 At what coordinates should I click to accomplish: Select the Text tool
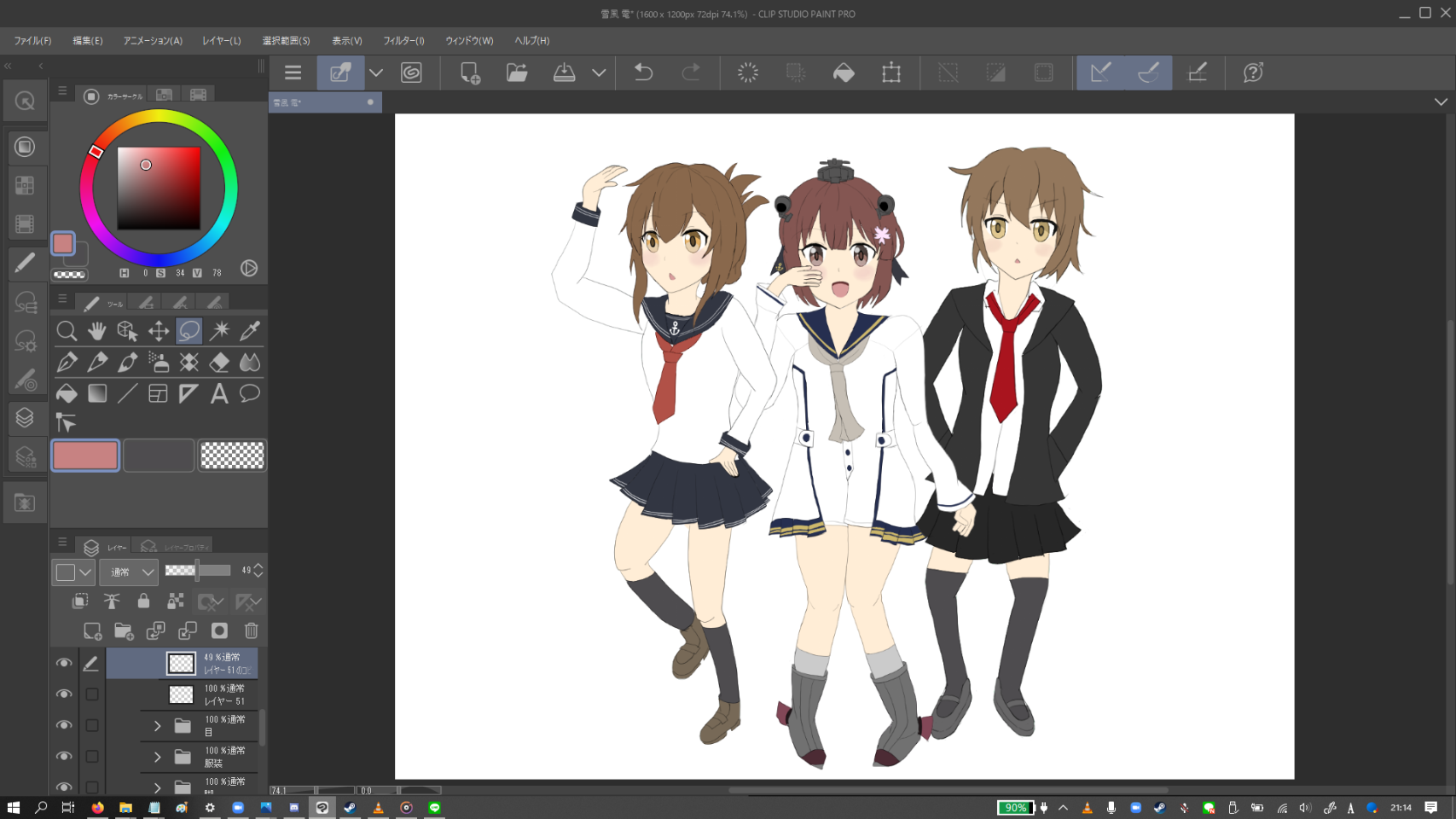219,393
